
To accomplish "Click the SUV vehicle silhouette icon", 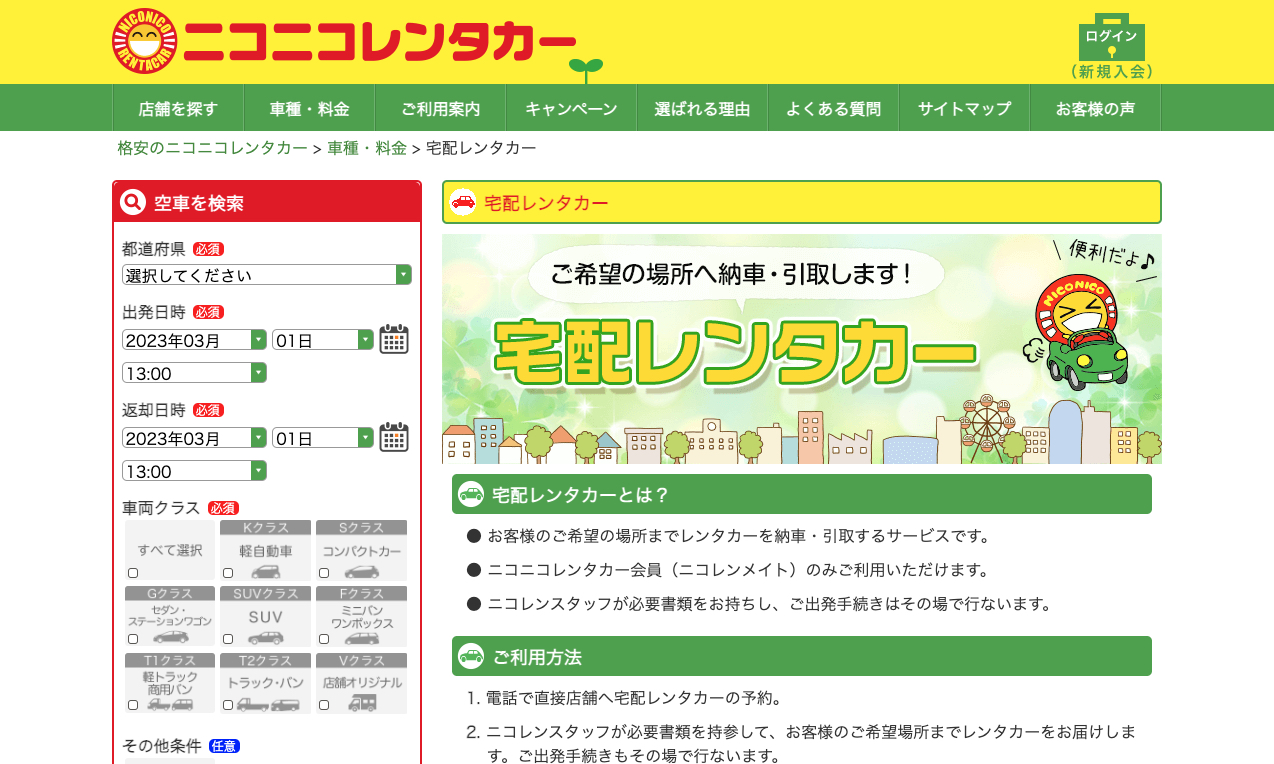I will [x=265, y=637].
